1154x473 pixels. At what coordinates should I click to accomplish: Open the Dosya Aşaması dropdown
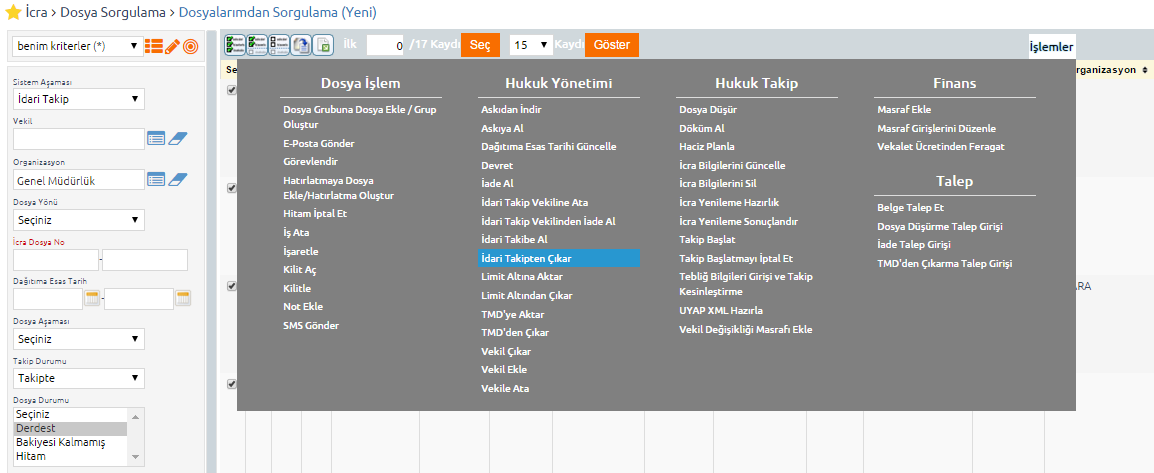[x=79, y=339]
